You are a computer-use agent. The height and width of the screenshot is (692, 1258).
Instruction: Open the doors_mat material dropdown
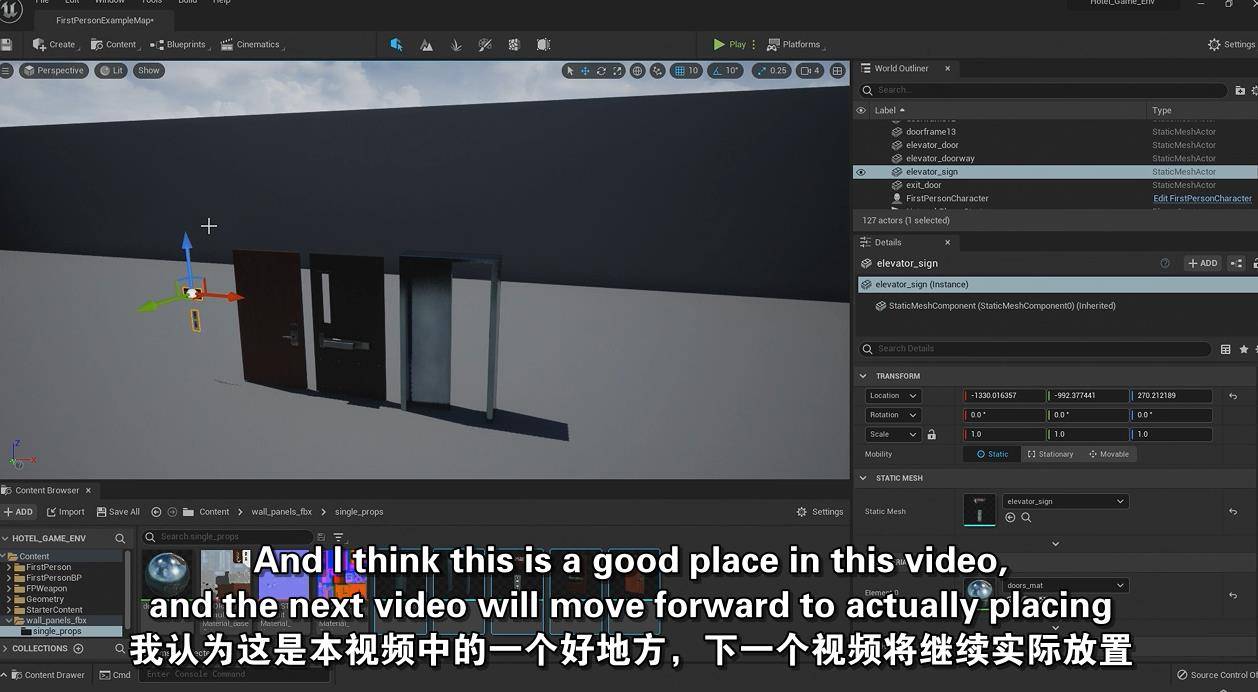(x=1065, y=585)
